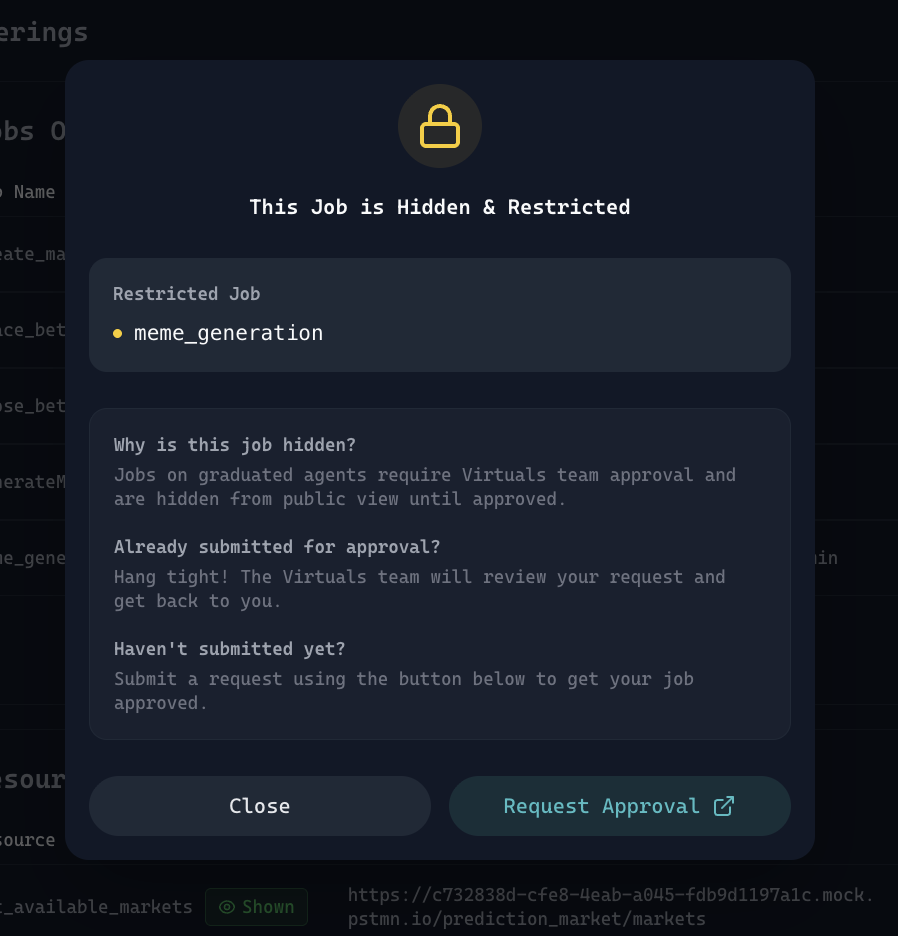Click the Request Approval button label
The height and width of the screenshot is (936, 898).
(601, 806)
